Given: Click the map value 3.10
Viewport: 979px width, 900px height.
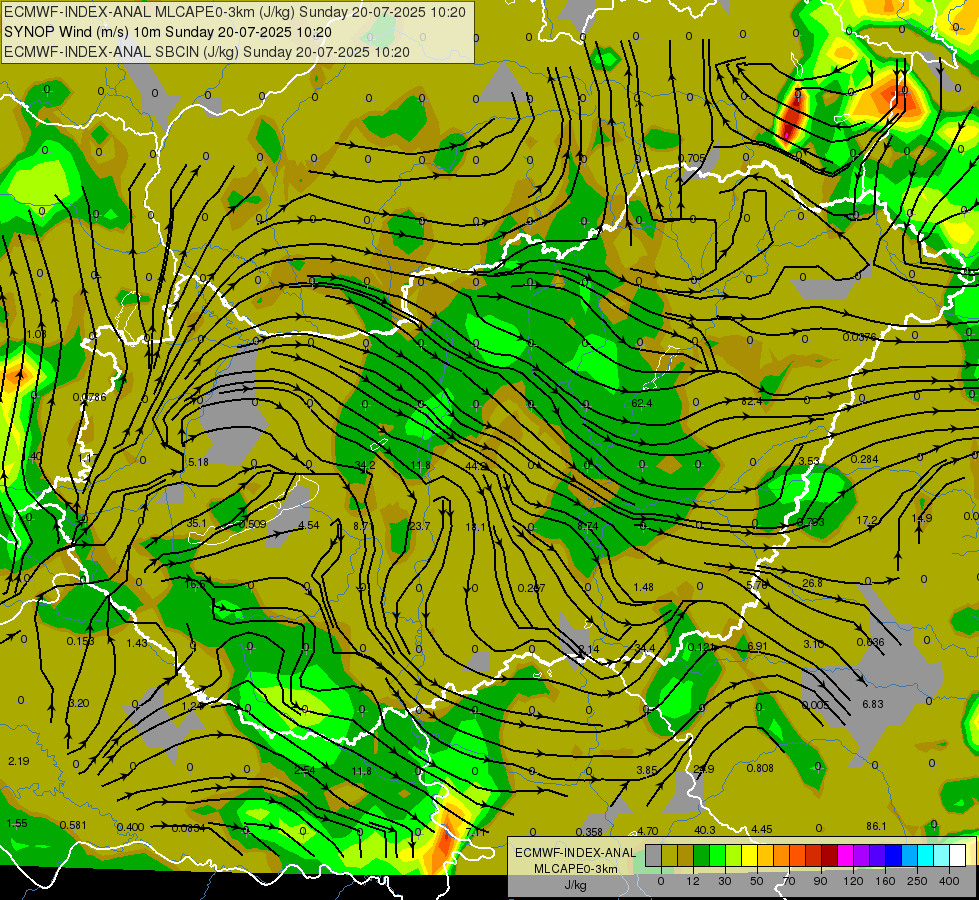Looking at the screenshot, I should click(814, 644).
